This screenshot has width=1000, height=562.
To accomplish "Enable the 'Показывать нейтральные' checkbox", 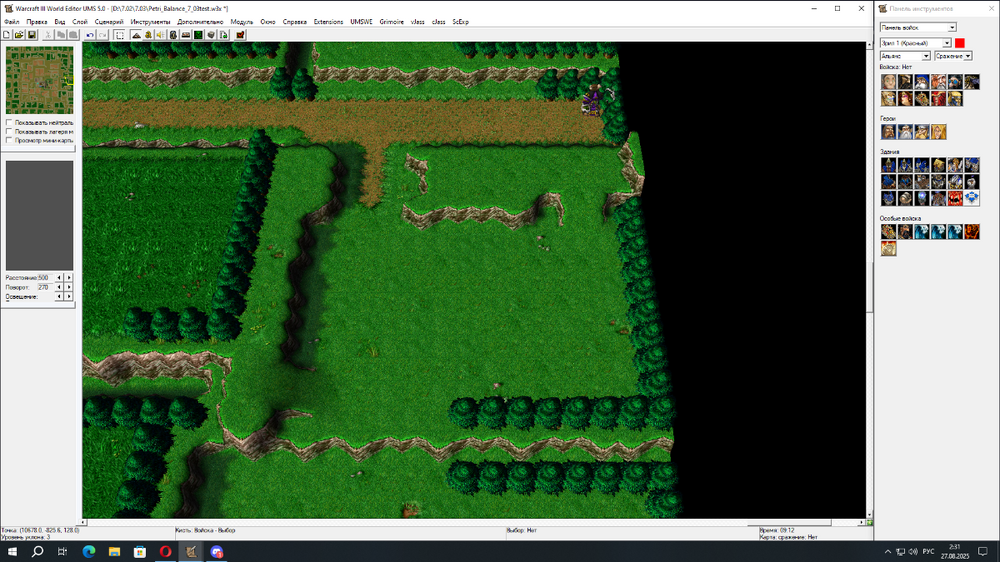I will pos(10,122).
